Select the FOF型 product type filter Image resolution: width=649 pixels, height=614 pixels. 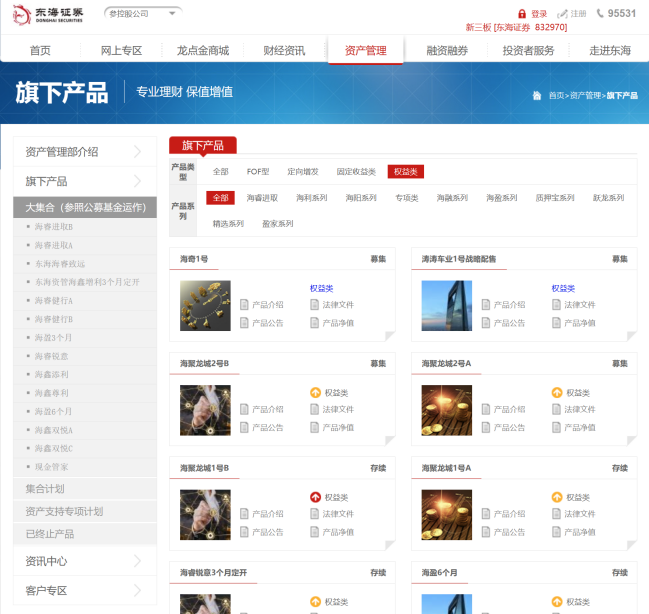(x=258, y=172)
